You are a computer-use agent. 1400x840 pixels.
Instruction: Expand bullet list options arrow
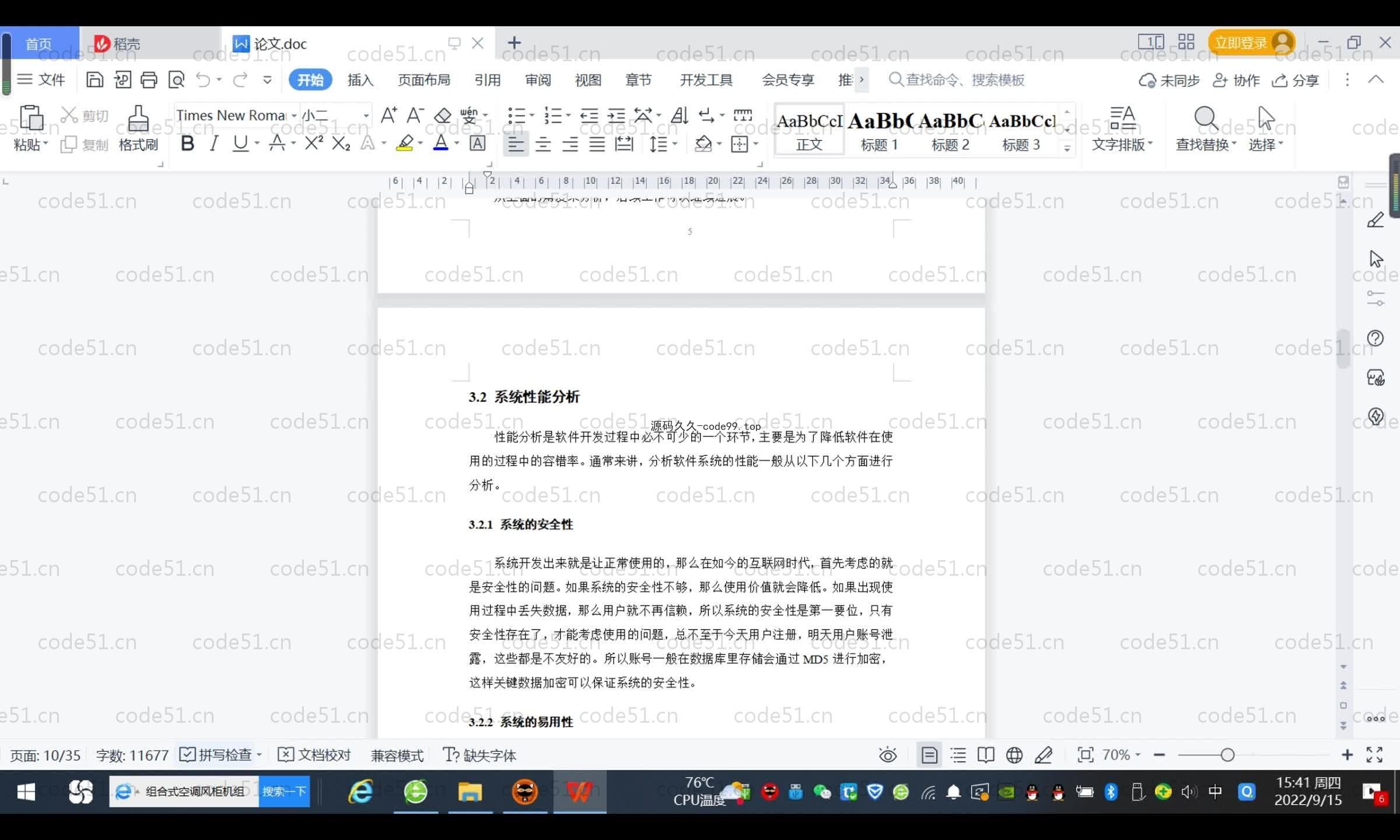[x=531, y=115]
